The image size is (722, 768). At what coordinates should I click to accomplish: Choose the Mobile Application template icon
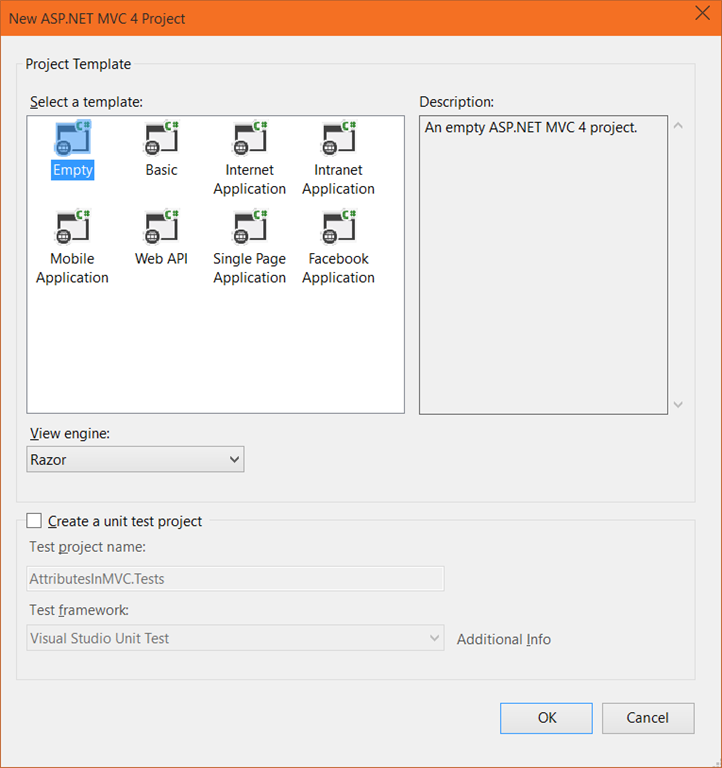[x=72, y=227]
